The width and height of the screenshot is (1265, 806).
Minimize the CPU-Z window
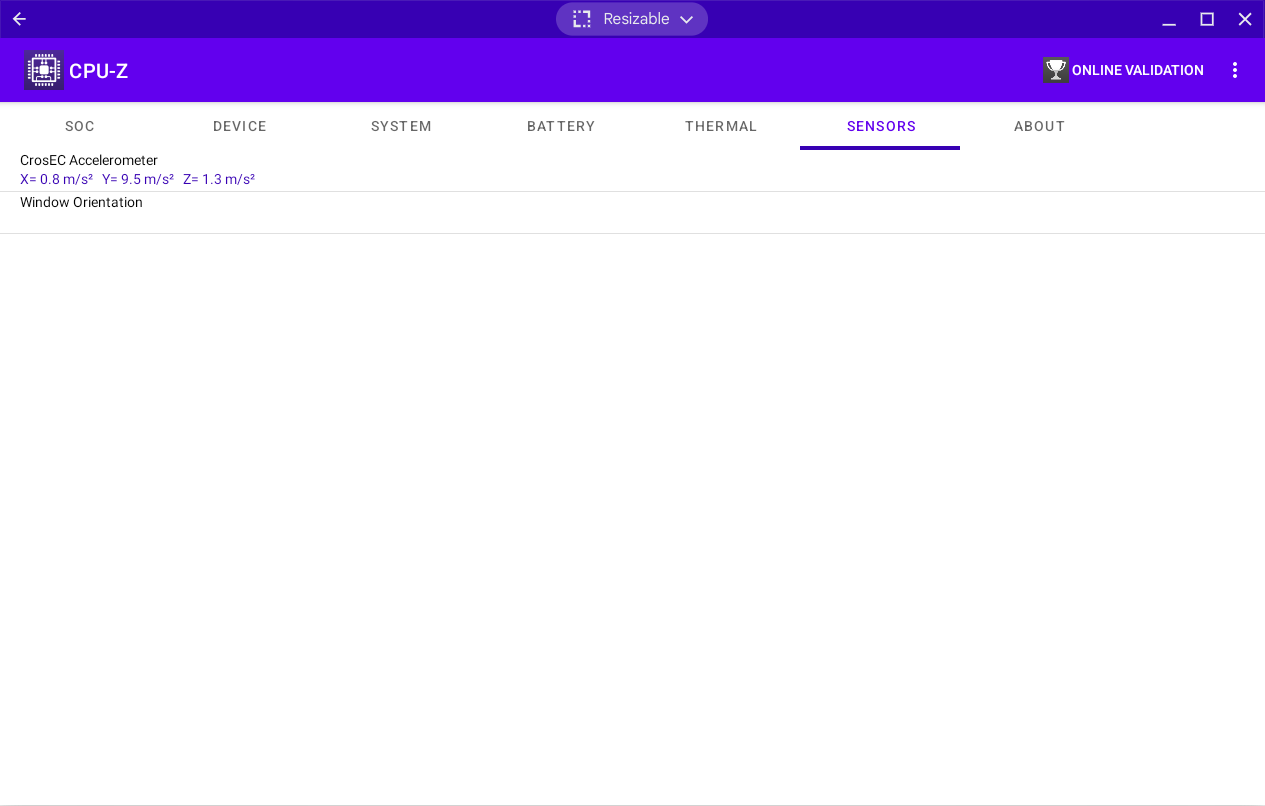(1169, 19)
